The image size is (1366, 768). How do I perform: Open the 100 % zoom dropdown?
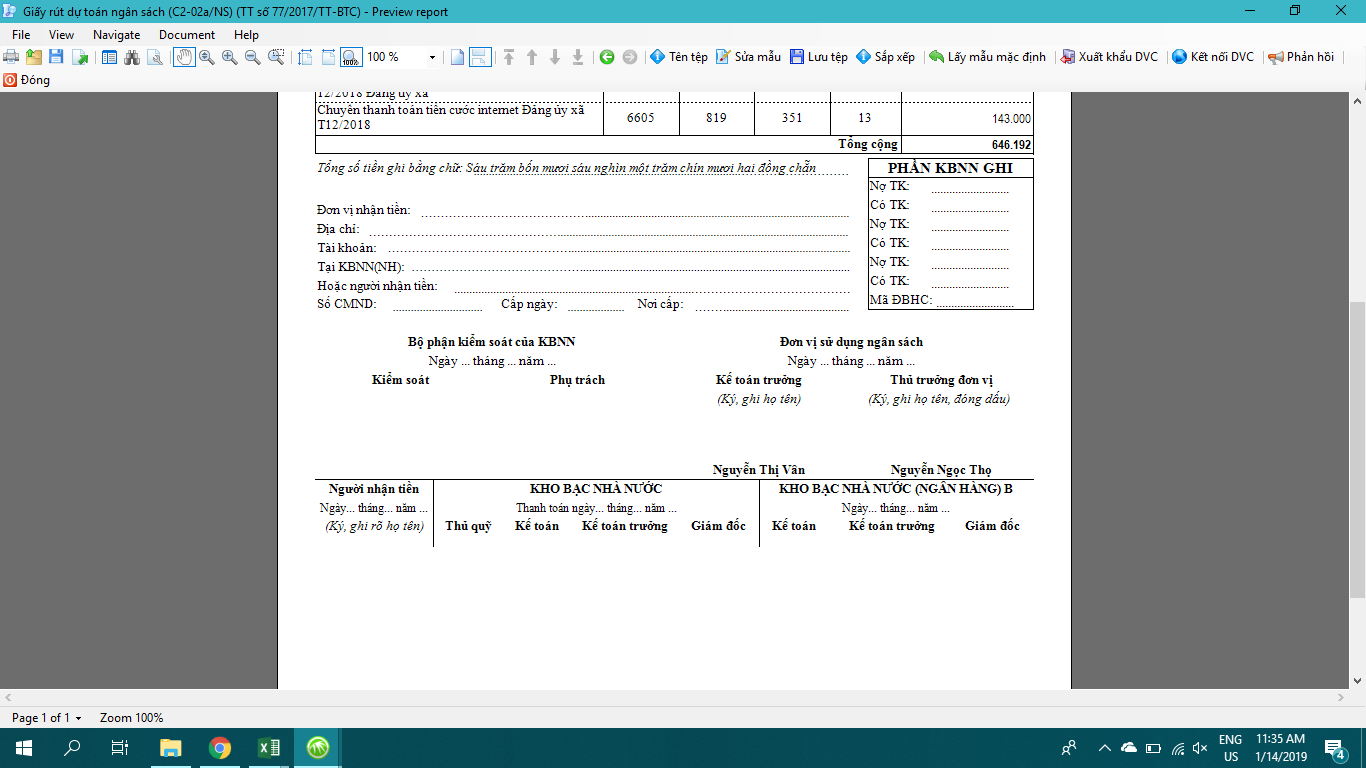click(x=432, y=57)
